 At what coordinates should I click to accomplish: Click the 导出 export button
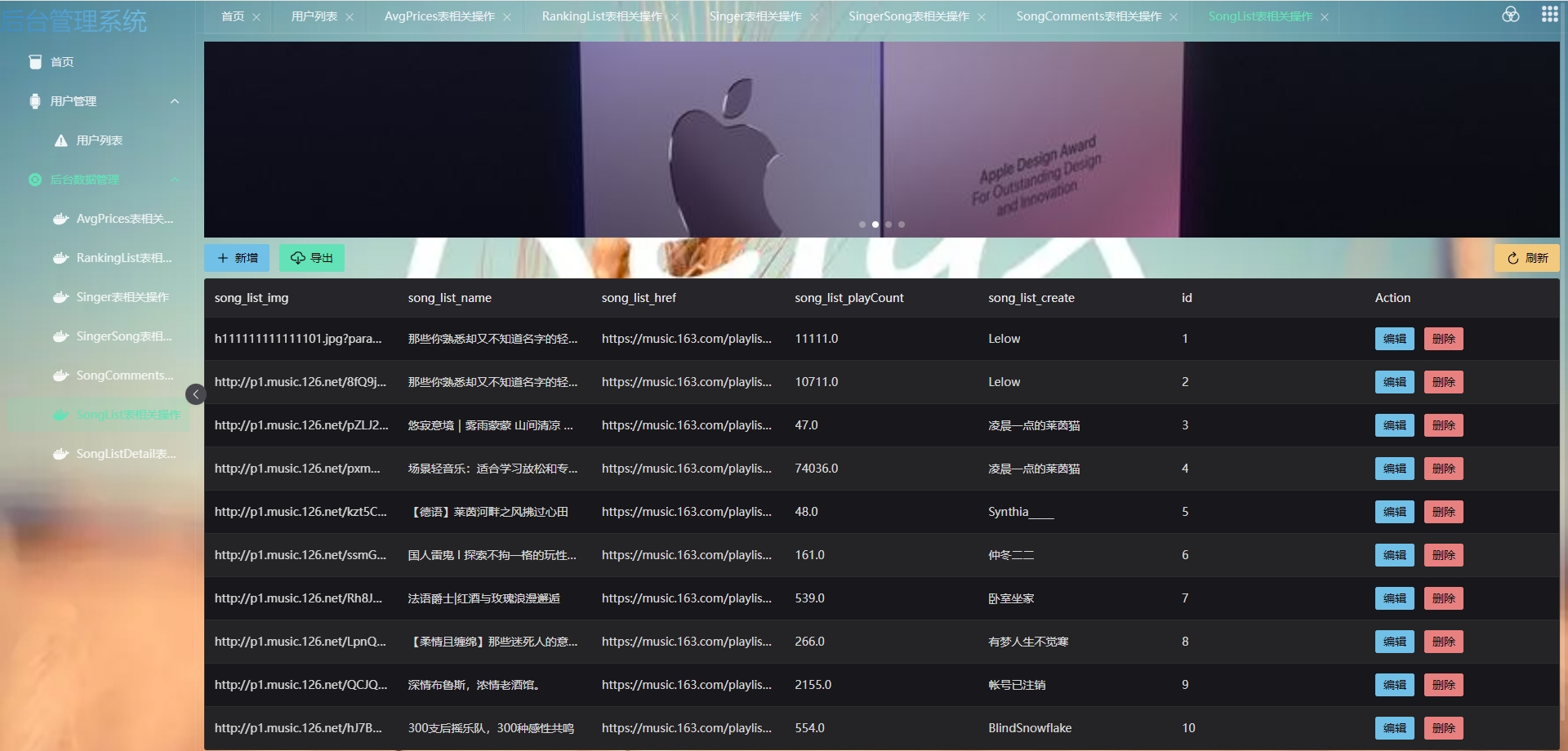pyautogui.click(x=312, y=258)
